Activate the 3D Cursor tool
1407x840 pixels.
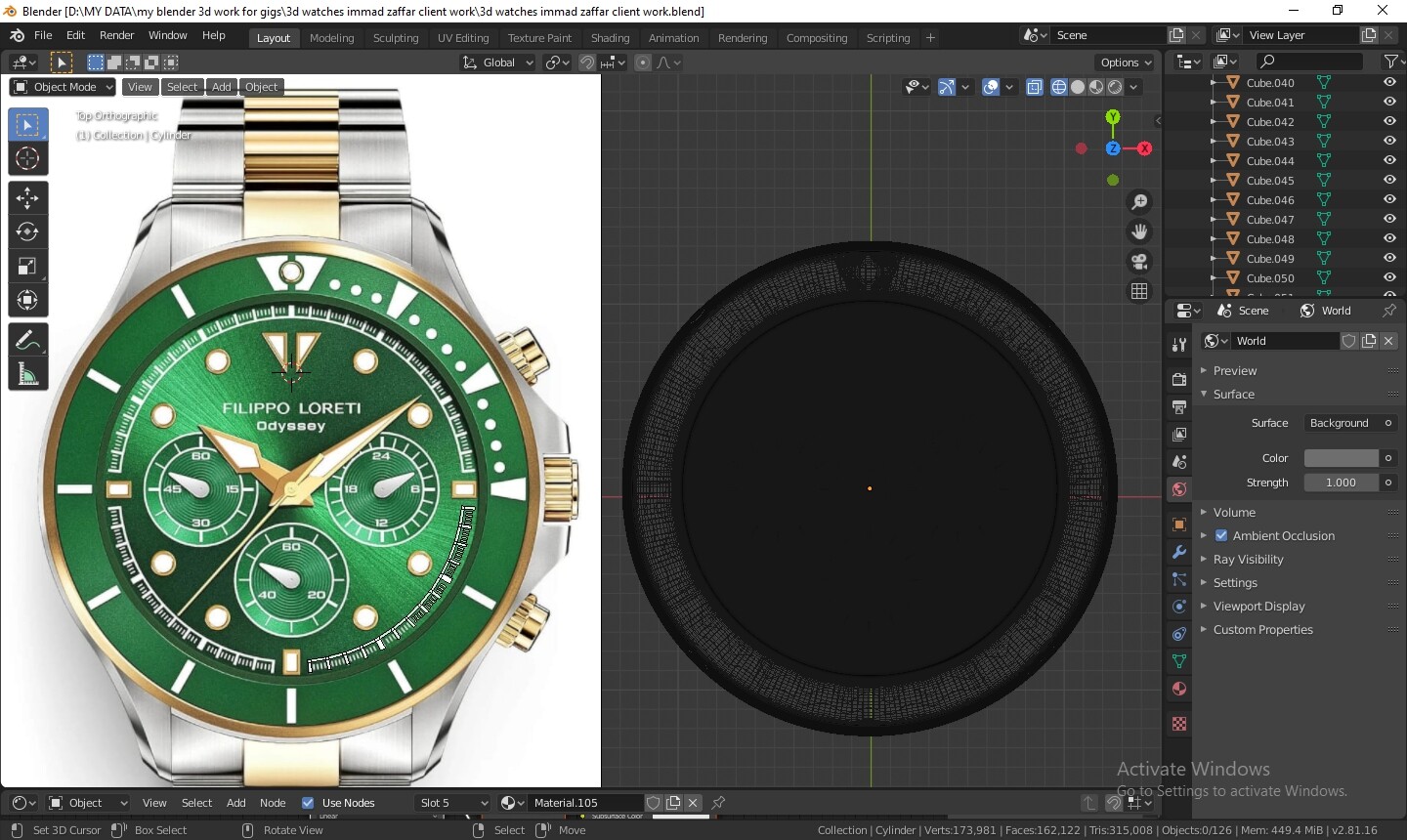(27, 159)
